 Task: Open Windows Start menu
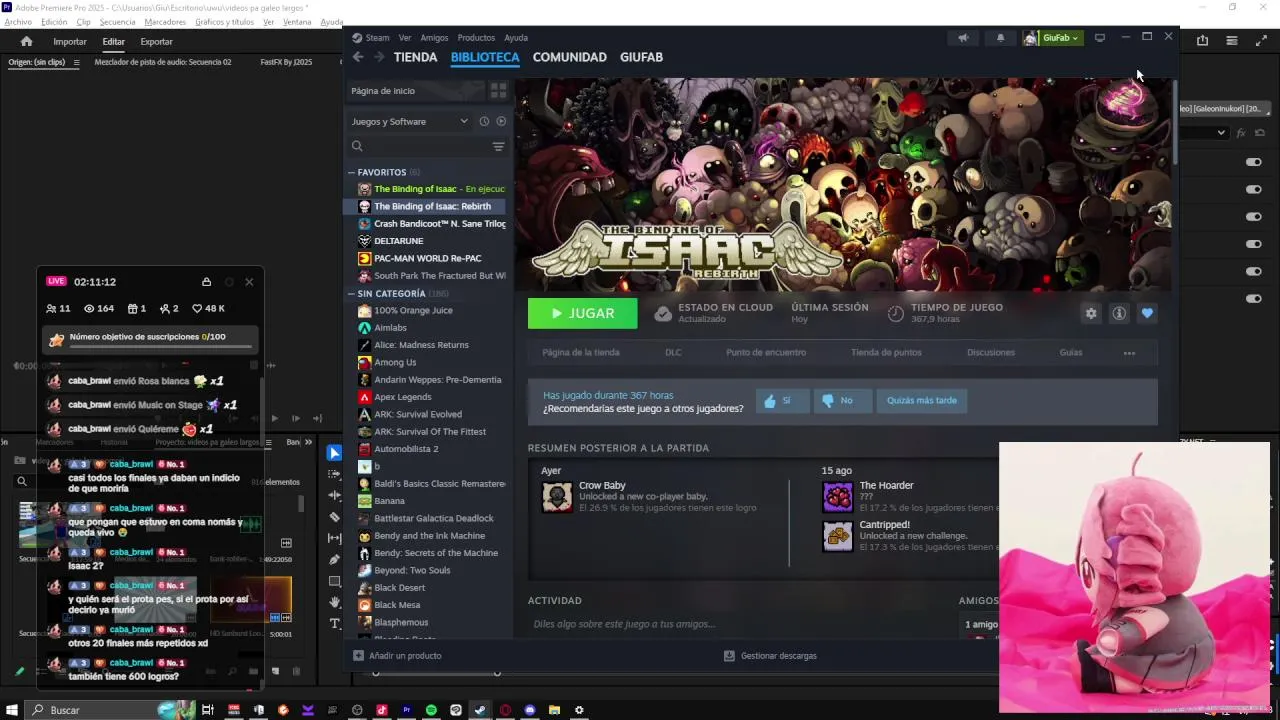click(x=12, y=710)
